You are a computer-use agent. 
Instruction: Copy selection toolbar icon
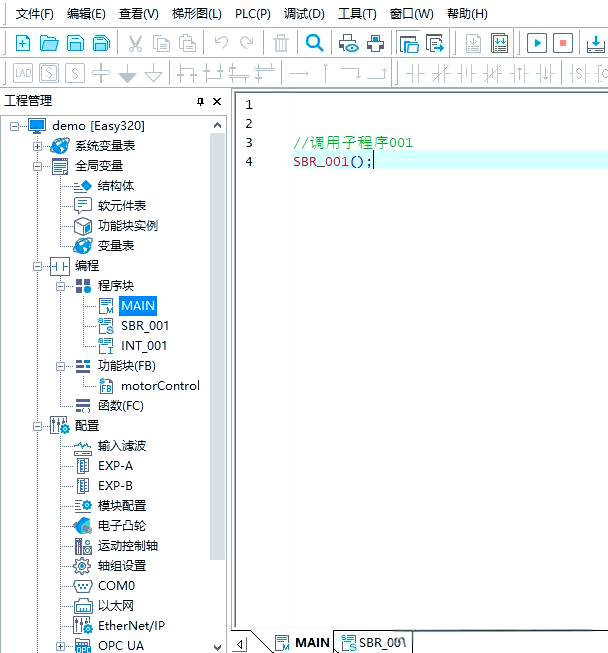coord(161,43)
